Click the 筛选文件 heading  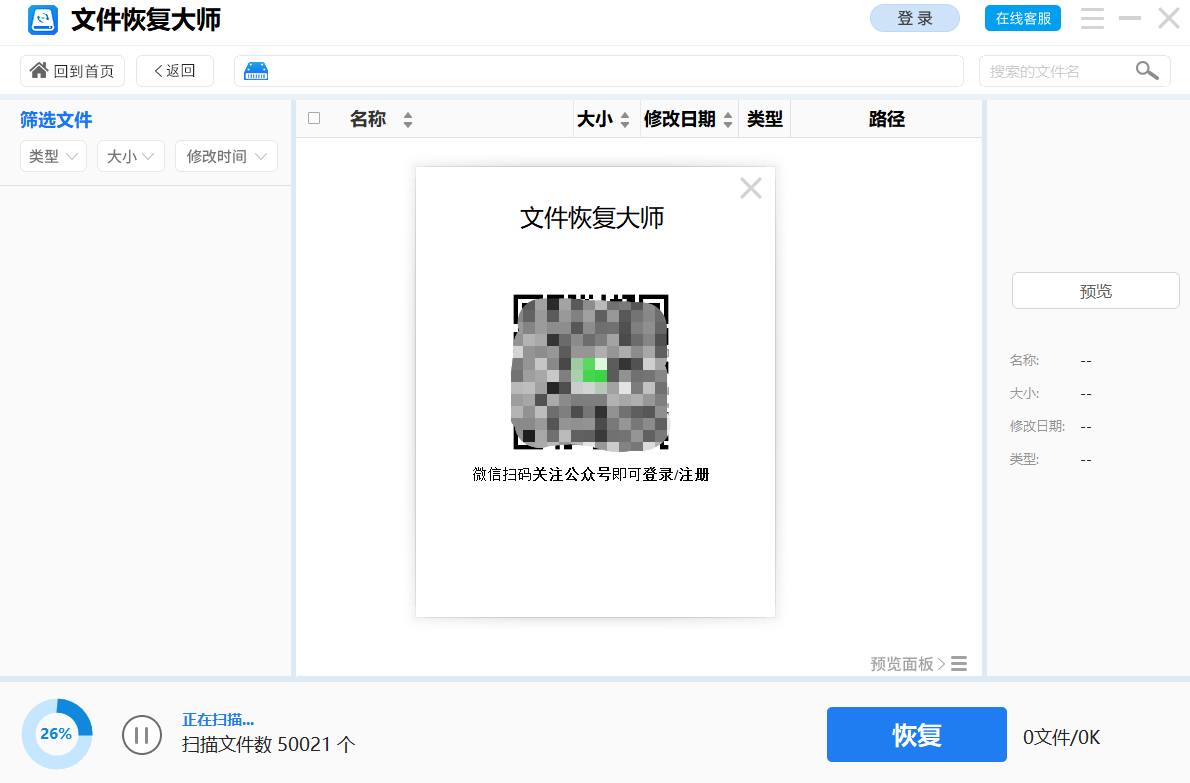click(x=56, y=120)
